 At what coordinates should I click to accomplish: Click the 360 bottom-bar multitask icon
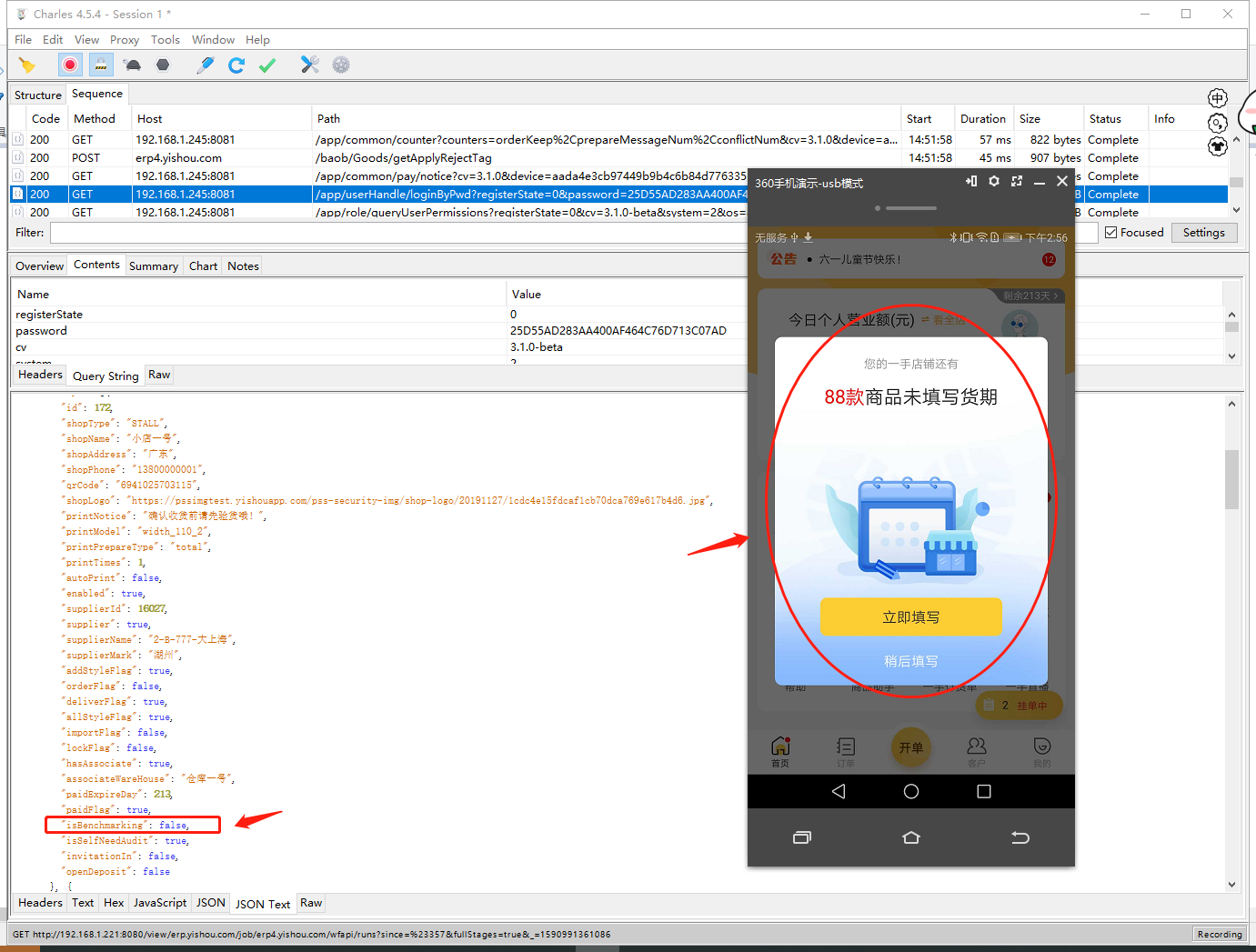[x=802, y=837]
